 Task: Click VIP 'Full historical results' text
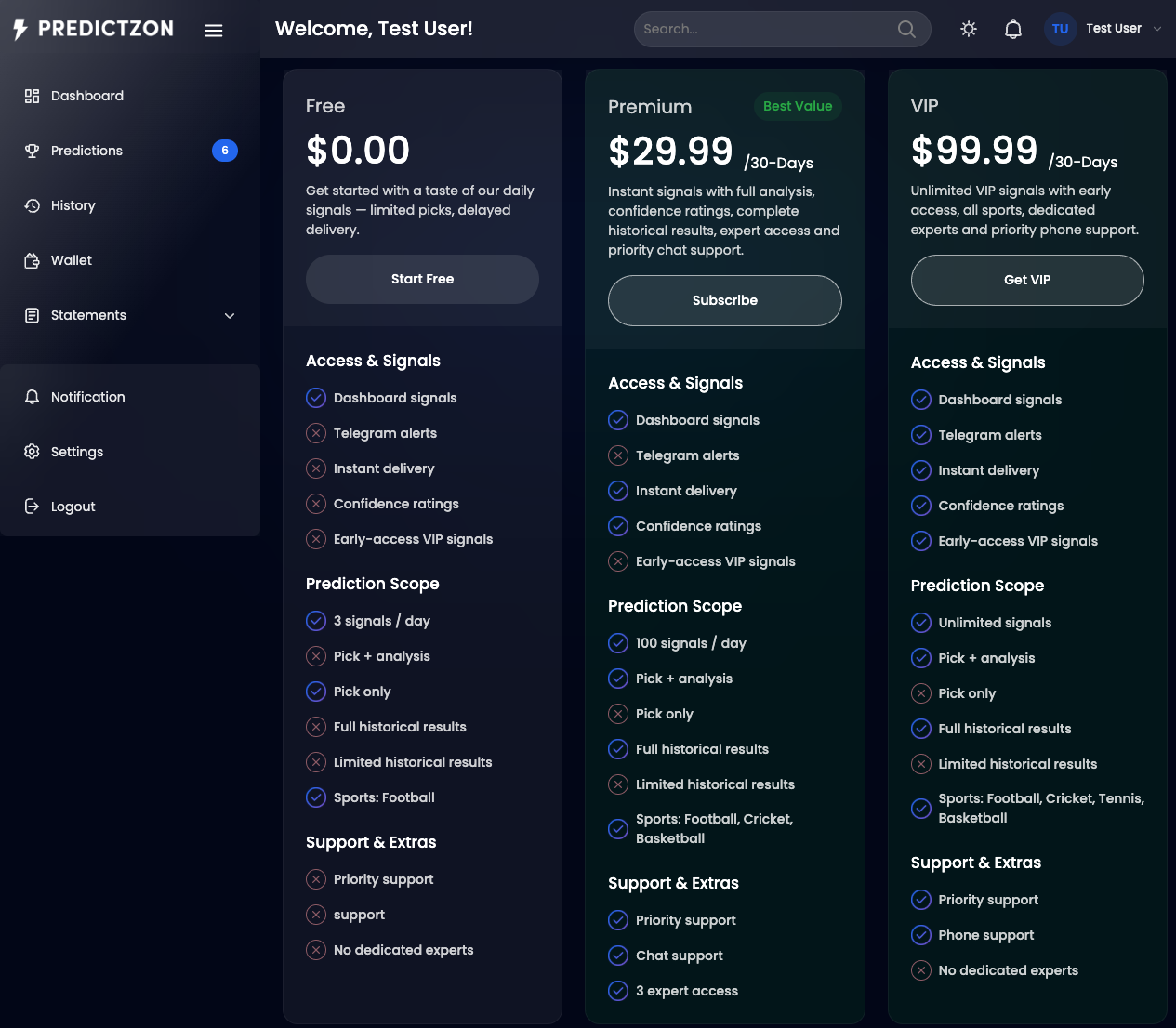pos(1005,729)
